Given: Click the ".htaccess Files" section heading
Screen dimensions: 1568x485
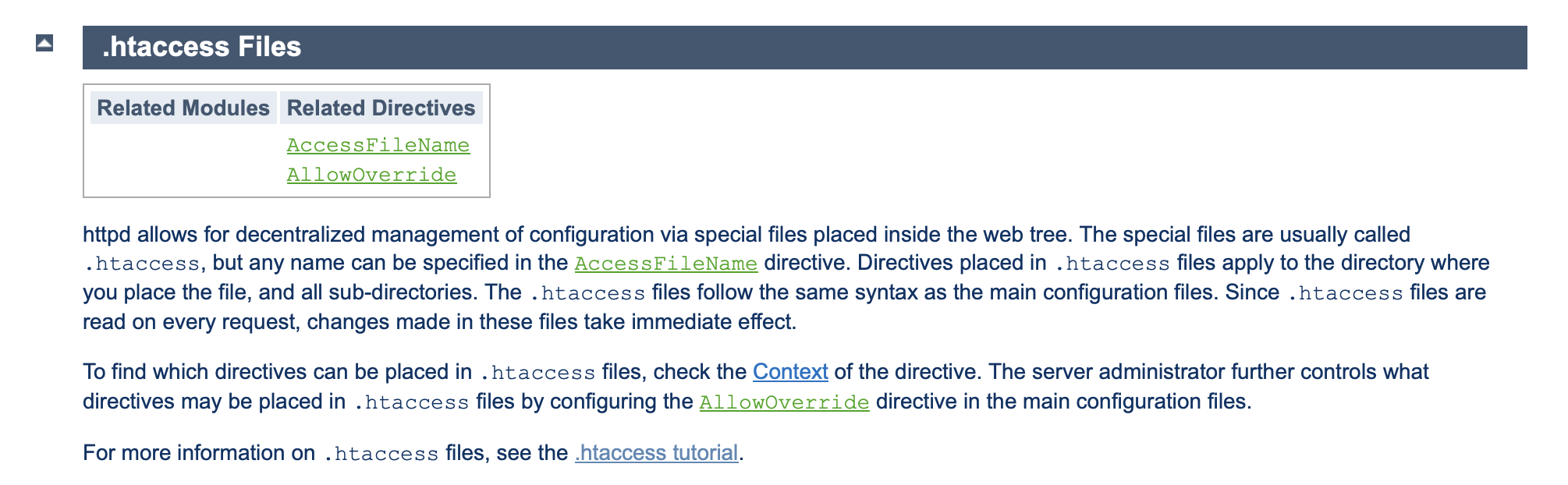Looking at the screenshot, I should click(x=201, y=47).
